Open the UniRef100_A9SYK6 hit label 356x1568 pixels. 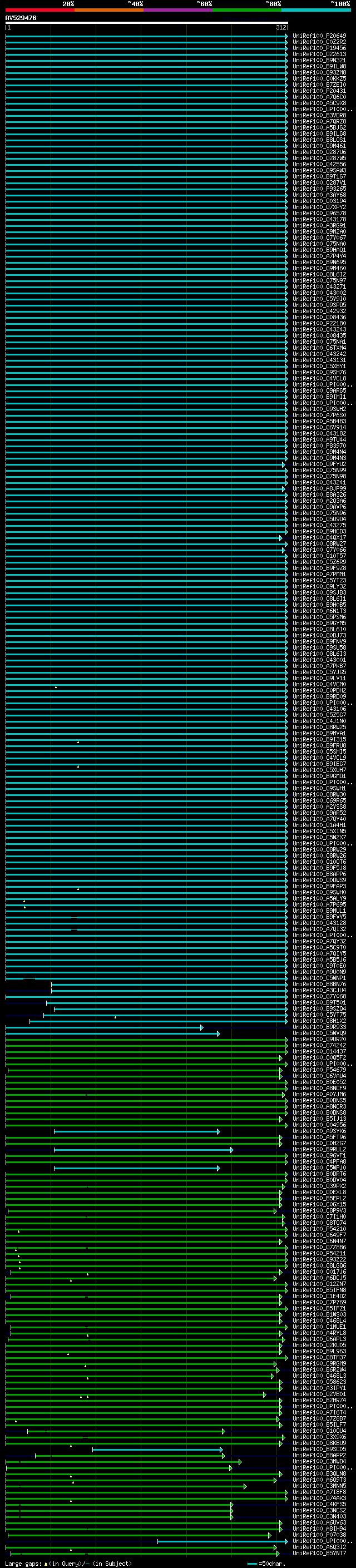[x=319, y=1131]
